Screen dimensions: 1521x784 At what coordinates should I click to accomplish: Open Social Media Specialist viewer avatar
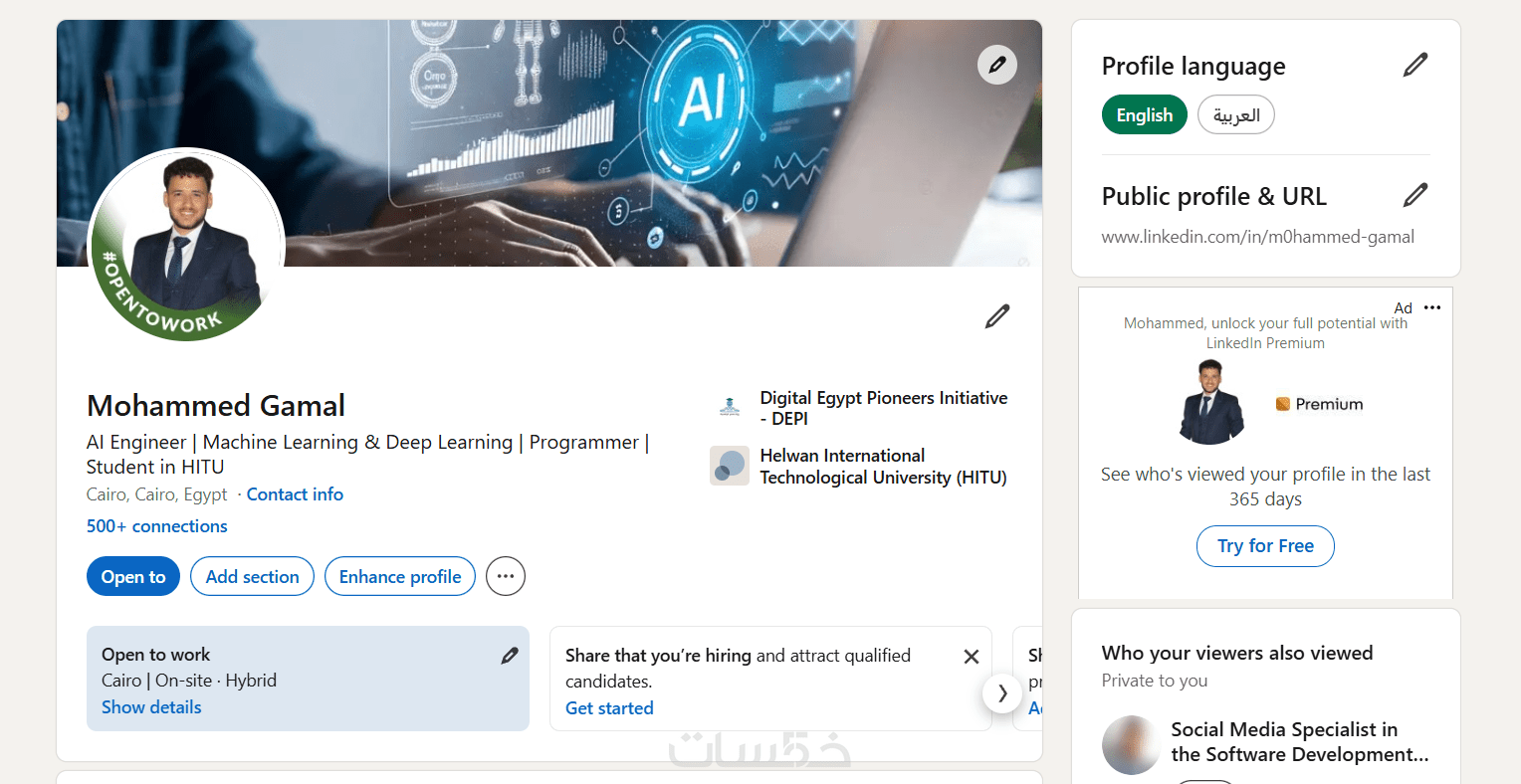tap(1131, 745)
